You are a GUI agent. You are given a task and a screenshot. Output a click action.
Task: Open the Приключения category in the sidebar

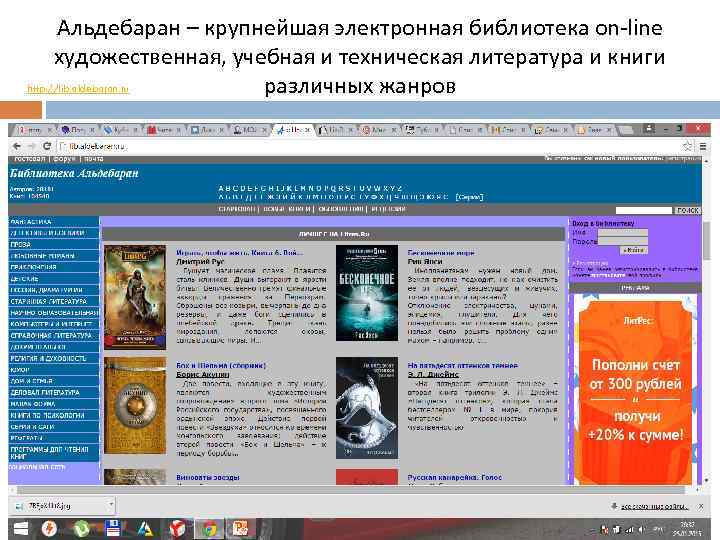point(53,267)
